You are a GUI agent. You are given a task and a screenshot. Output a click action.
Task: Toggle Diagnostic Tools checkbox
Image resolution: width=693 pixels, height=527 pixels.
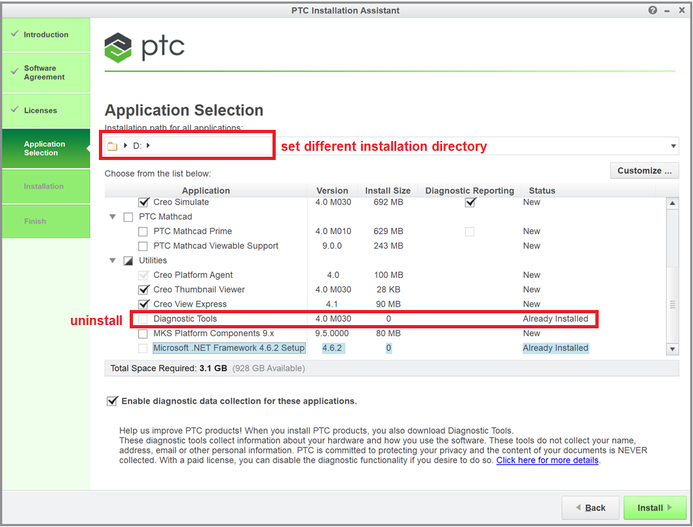143,319
